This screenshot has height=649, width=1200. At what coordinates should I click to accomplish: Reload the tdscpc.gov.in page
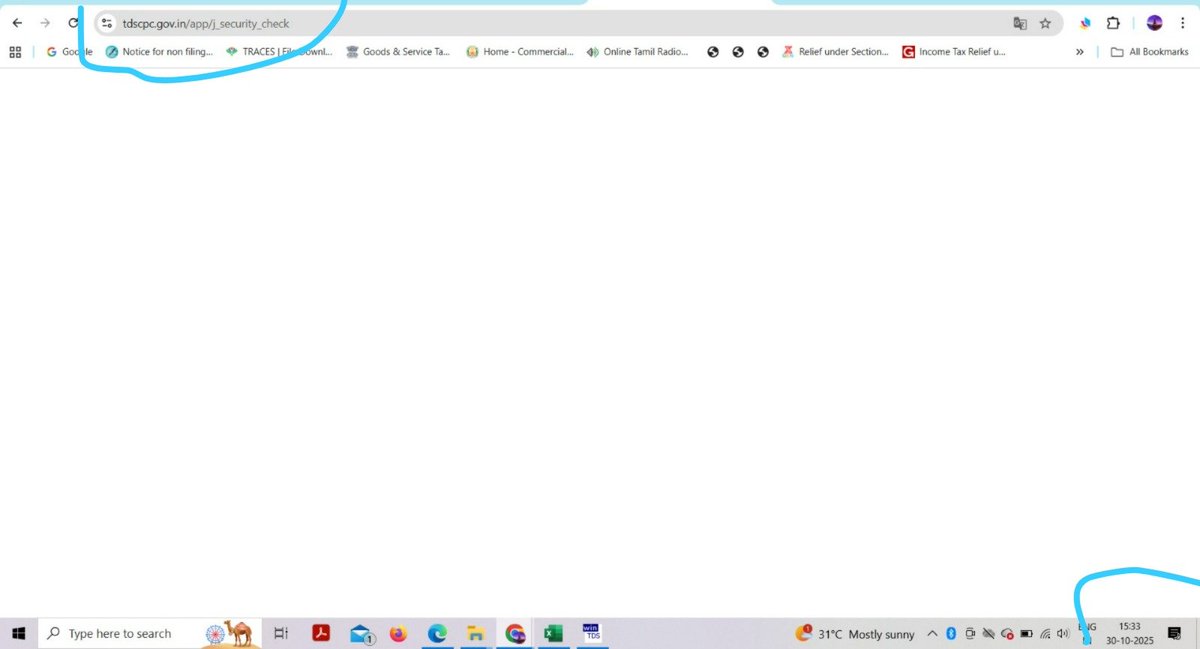[x=73, y=23]
